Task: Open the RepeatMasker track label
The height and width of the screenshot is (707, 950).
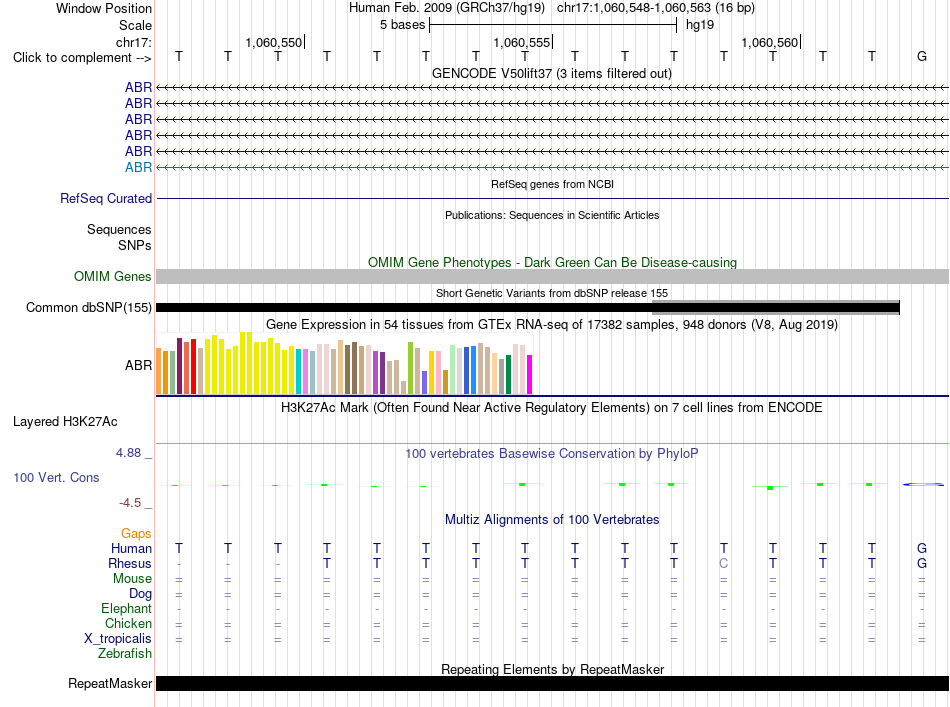Action: pos(110,683)
